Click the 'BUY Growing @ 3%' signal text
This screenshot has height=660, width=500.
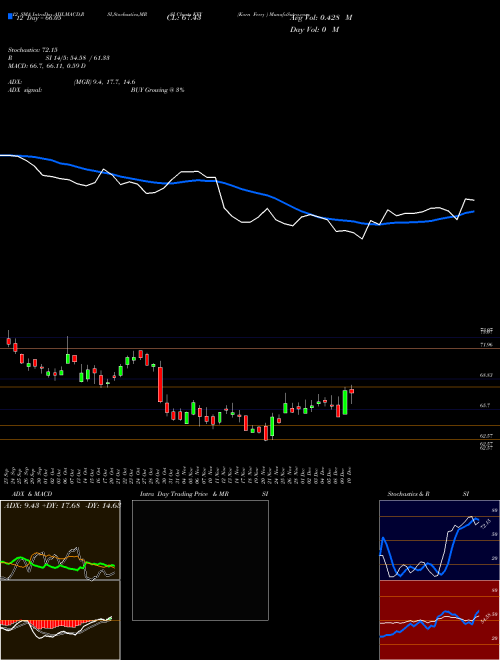pyautogui.click(x=157, y=90)
